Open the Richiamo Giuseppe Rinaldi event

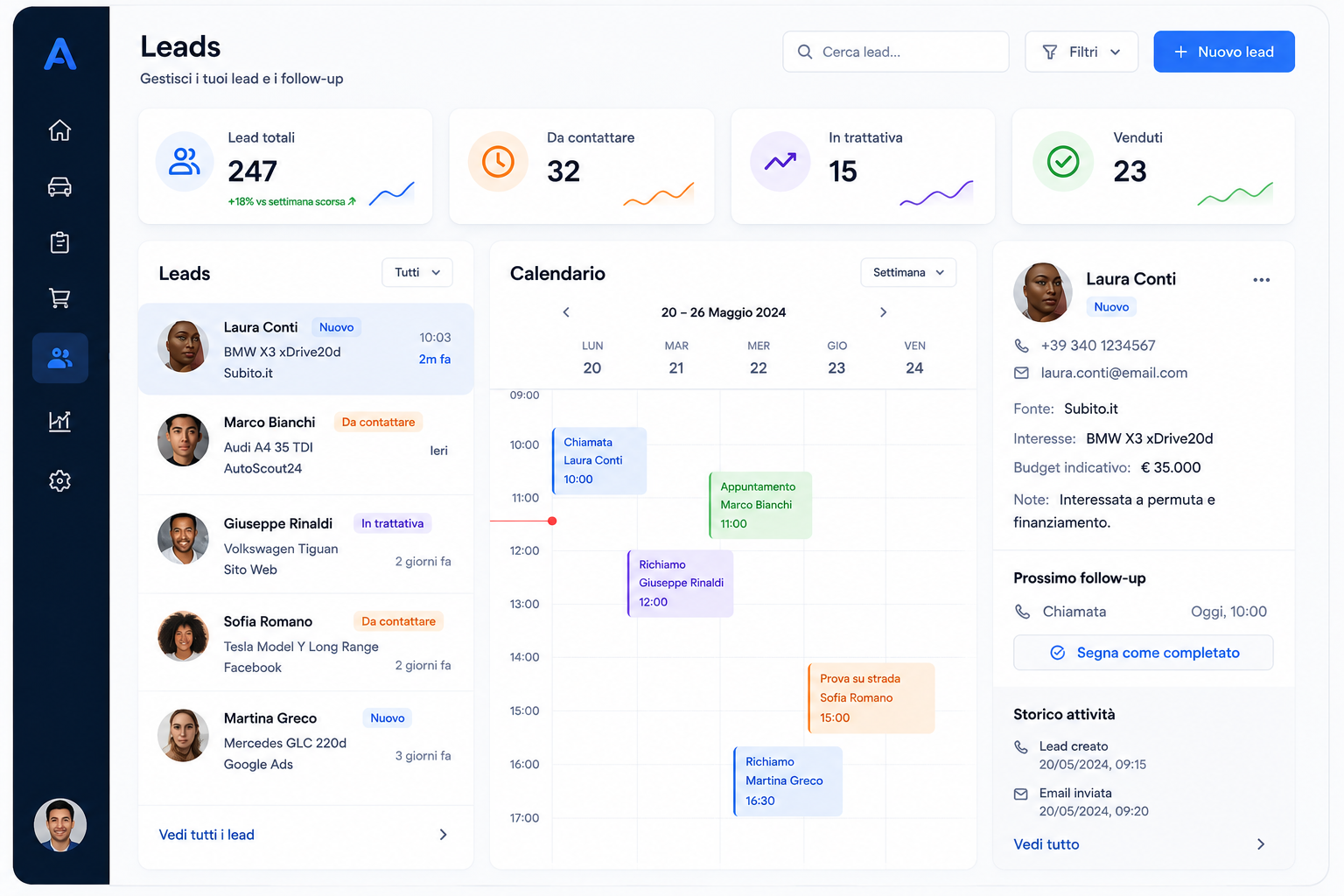pyautogui.click(x=680, y=583)
